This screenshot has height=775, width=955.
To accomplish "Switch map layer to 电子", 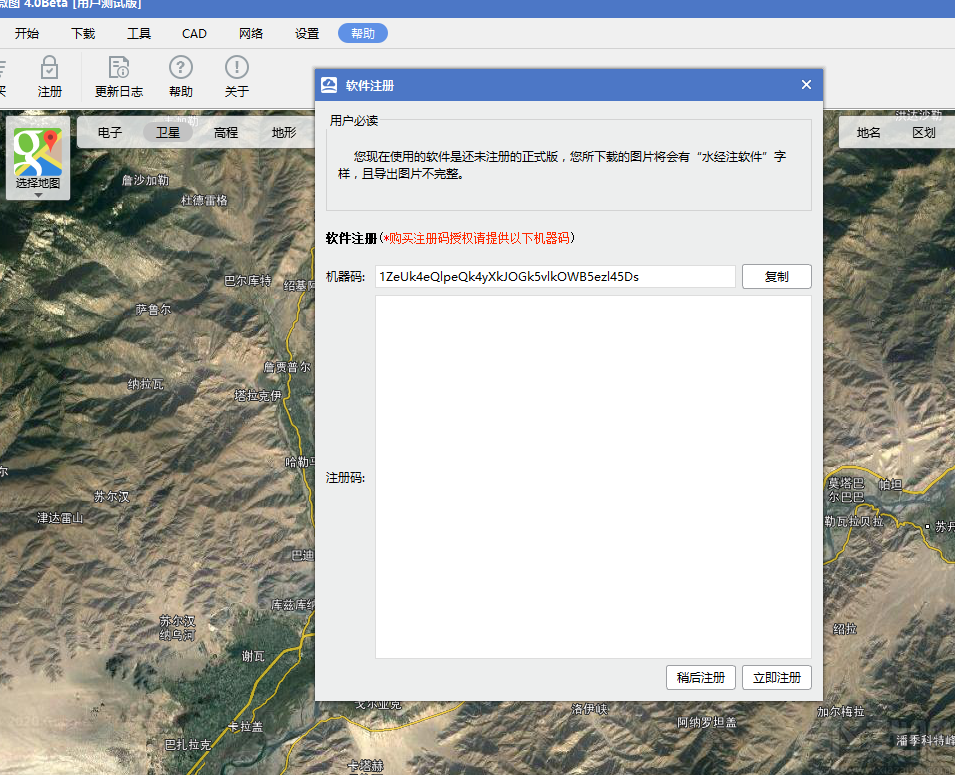I will pyautogui.click(x=110, y=132).
